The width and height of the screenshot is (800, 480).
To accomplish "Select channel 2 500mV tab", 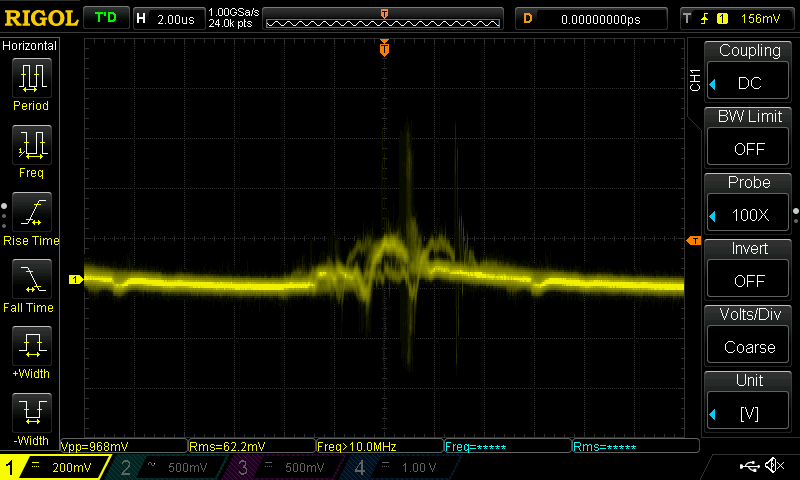I will pos(166,467).
